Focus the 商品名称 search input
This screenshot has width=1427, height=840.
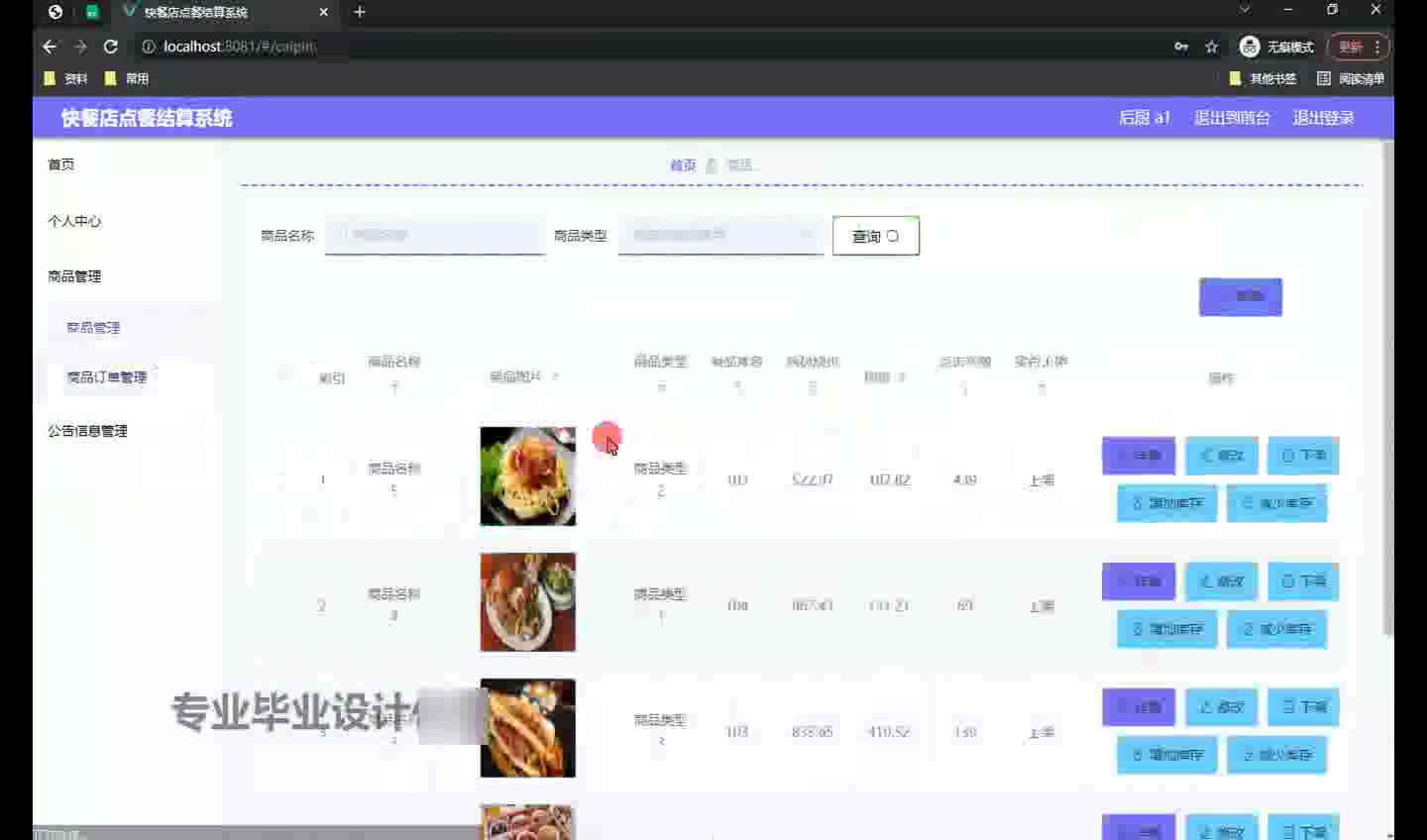point(435,236)
